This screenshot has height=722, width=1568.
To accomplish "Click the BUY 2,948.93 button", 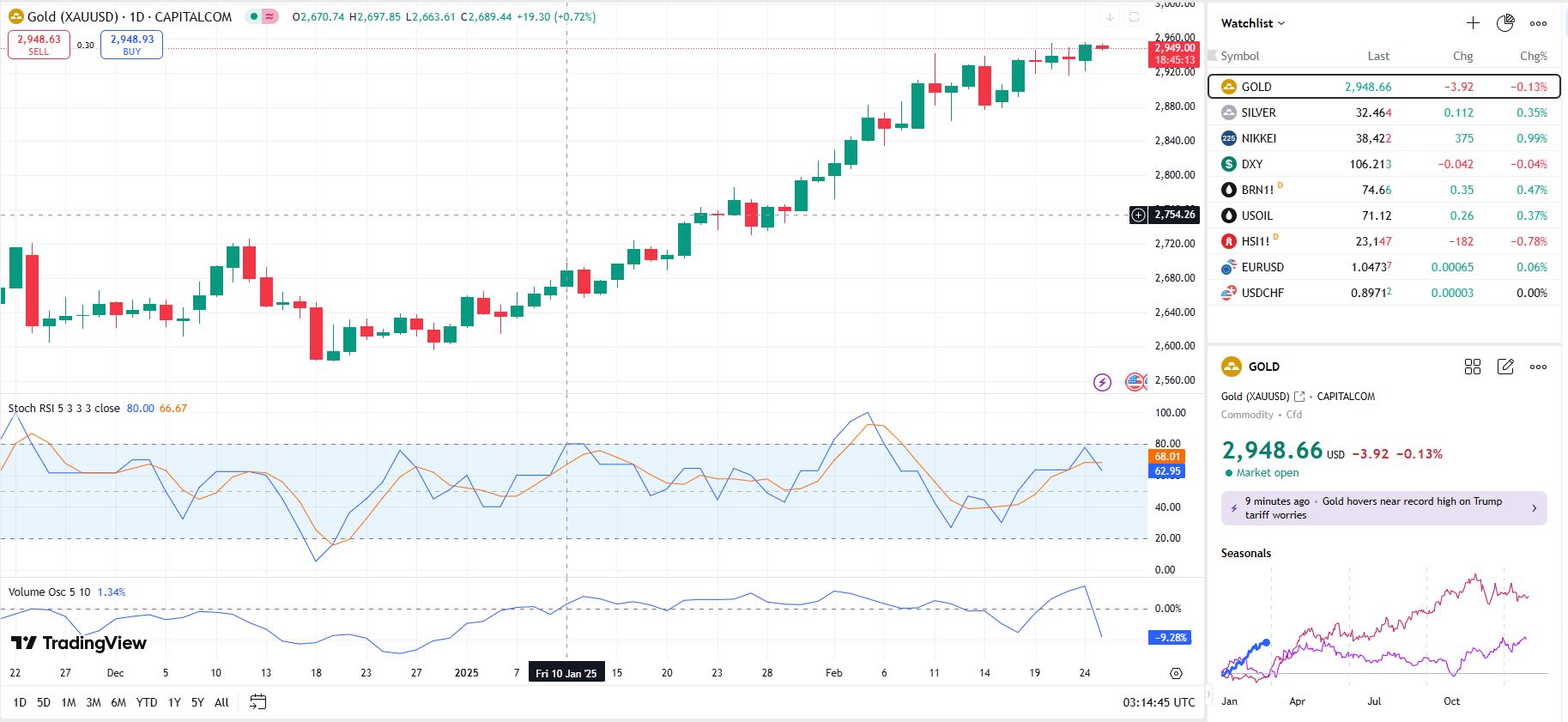I will pos(131,45).
